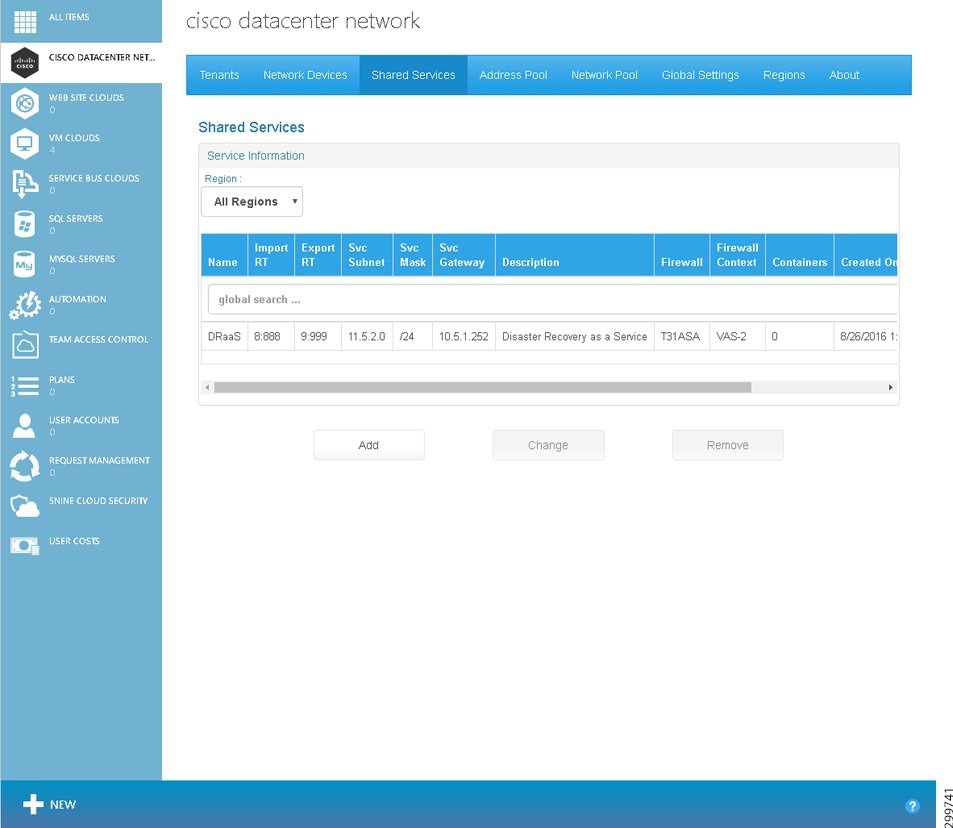Click the scrollbar left arrow

coord(208,387)
